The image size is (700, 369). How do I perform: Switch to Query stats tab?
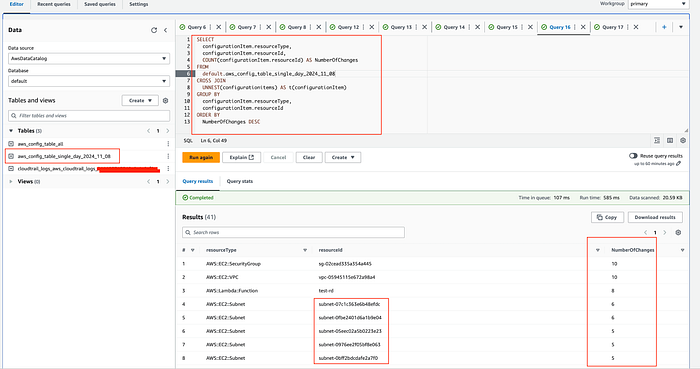click(x=240, y=181)
